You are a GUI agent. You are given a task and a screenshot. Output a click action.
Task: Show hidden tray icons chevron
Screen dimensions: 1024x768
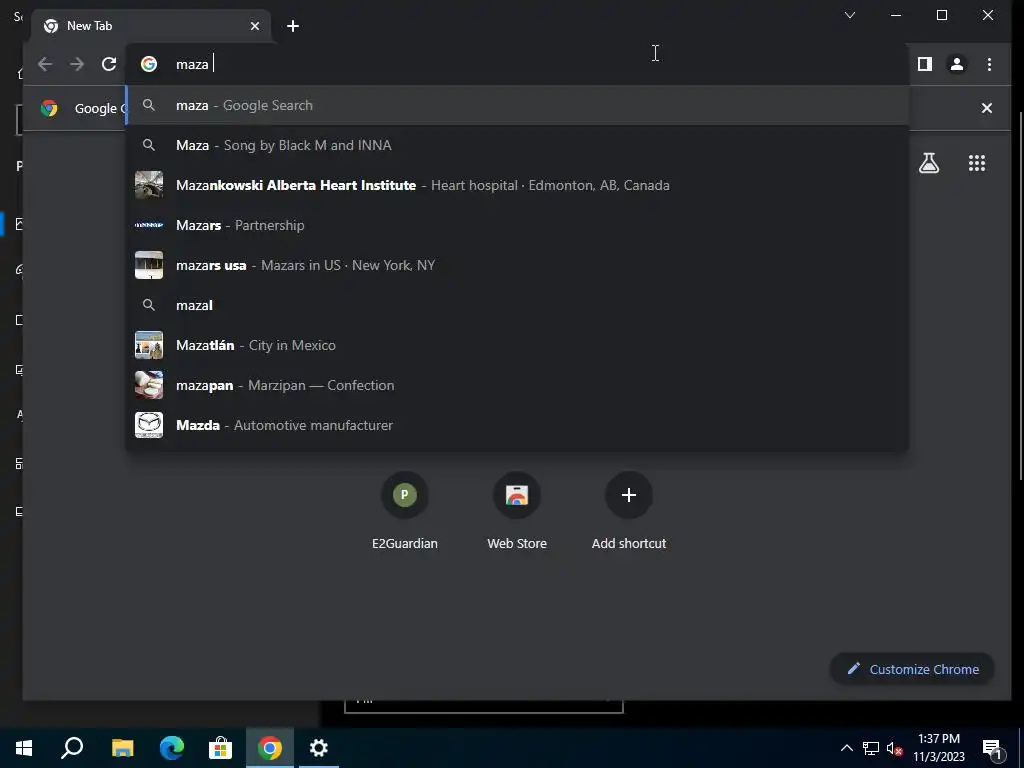click(x=846, y=748)
